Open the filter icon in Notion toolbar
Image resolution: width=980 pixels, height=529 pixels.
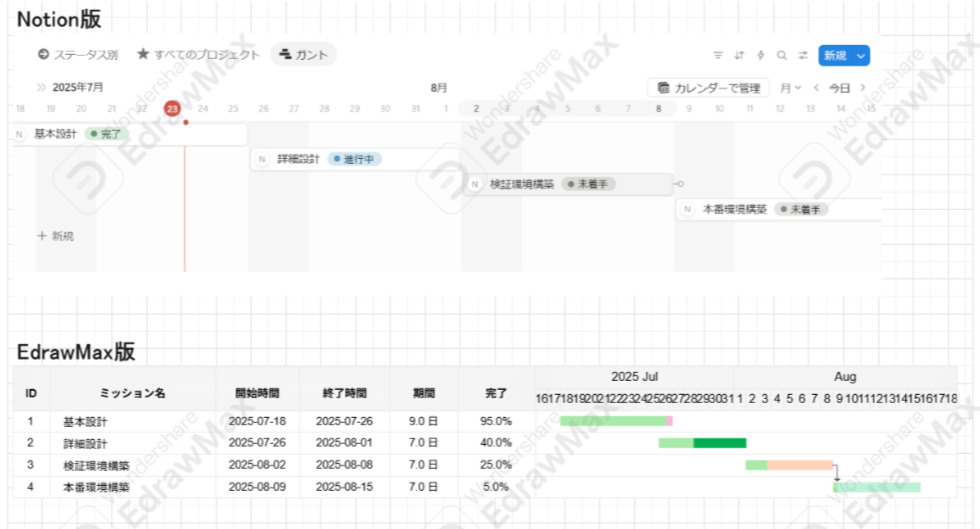718,55
